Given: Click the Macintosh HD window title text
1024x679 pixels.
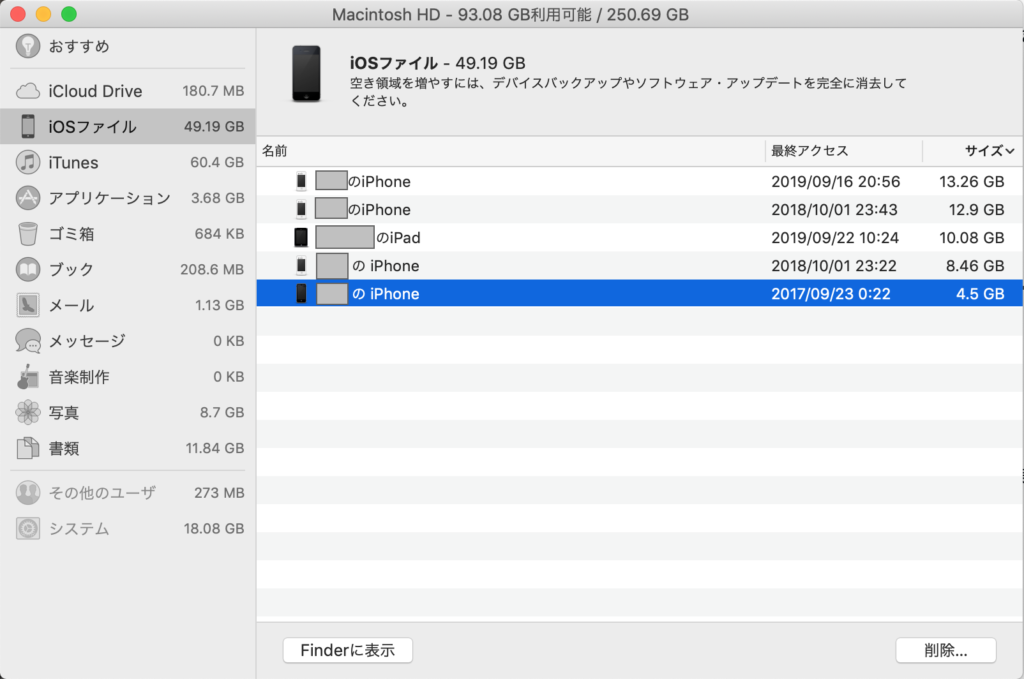Looking at the screenshot, I should pyautogui.click(x=510, y=14).
